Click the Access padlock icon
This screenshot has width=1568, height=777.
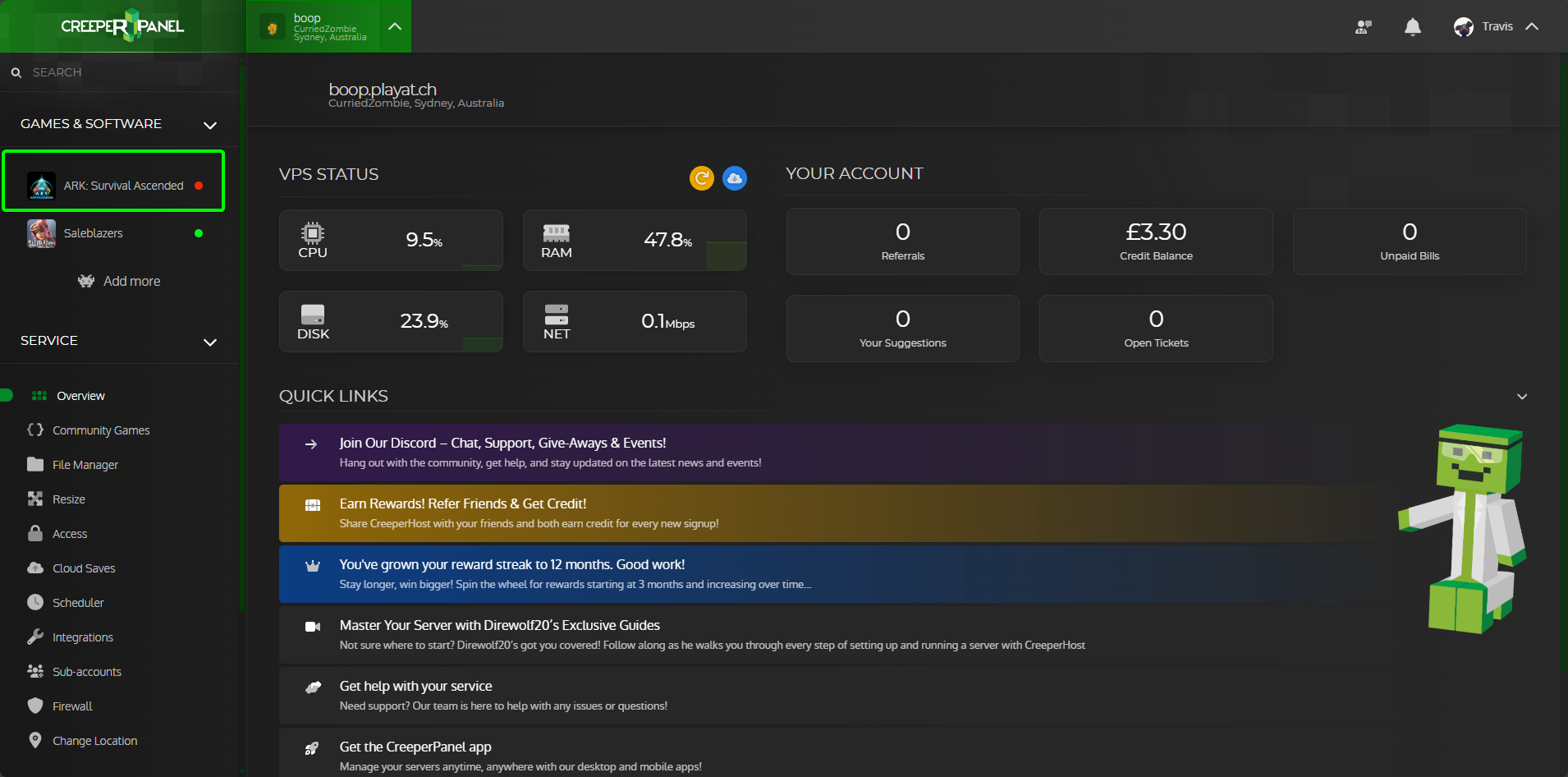(x=35, y=533)
